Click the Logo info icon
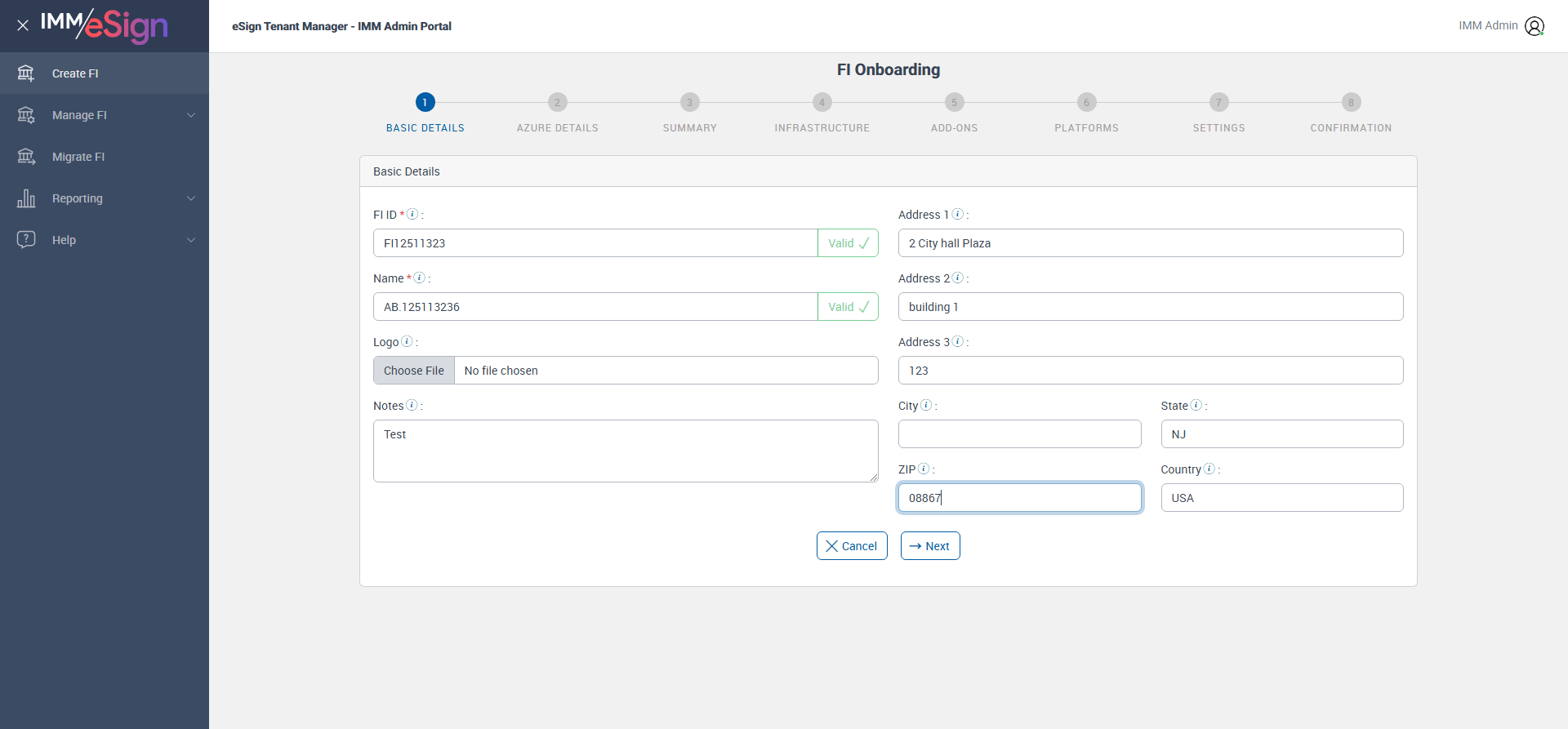 coord(407,341)
